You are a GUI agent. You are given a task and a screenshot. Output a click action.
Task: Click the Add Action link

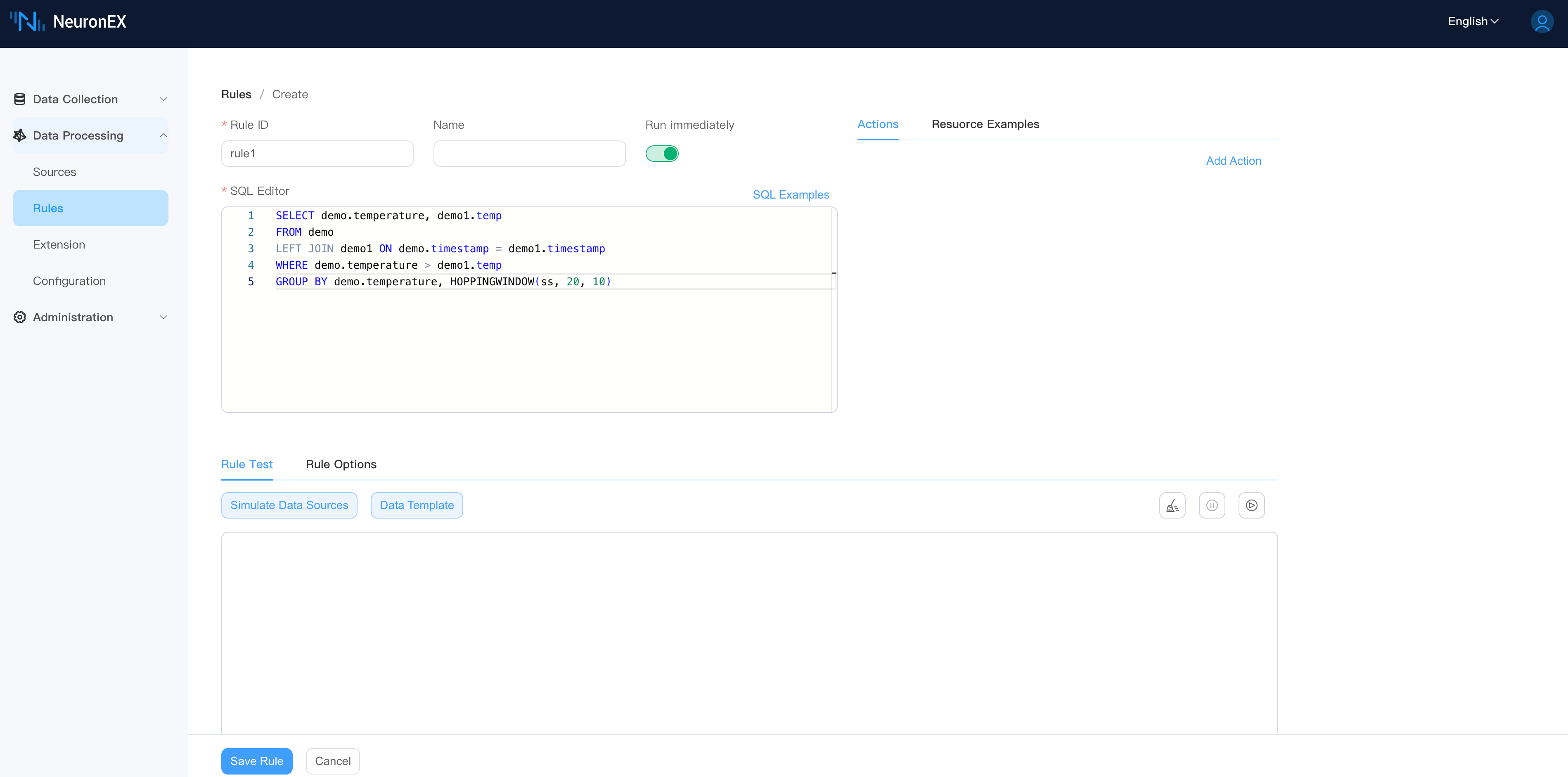pos(1233,161)
